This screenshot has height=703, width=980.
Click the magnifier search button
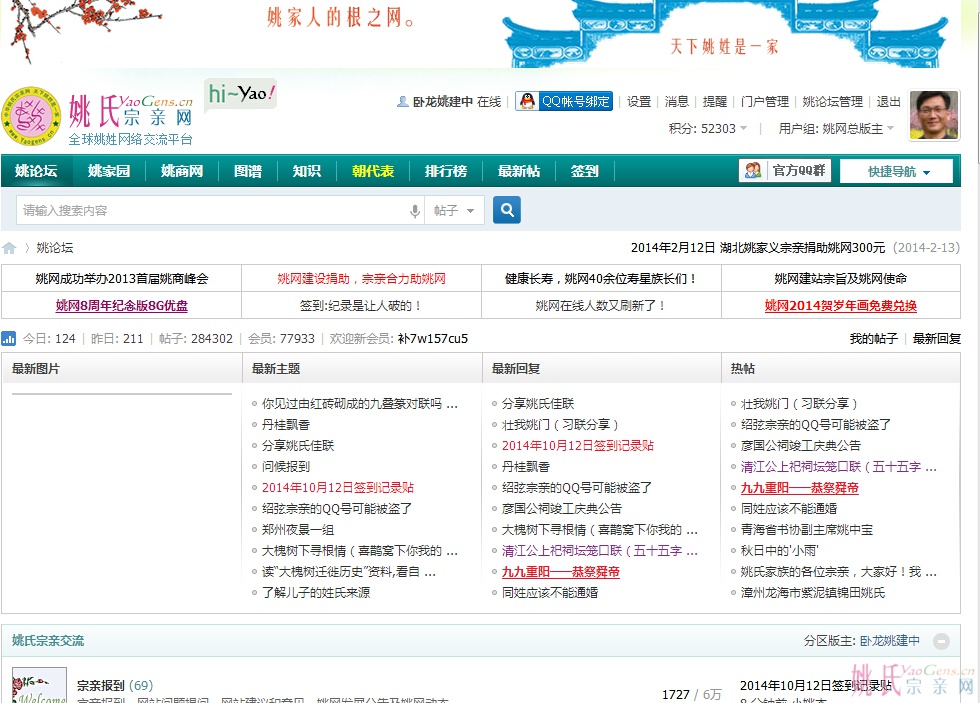pos(507,210)
